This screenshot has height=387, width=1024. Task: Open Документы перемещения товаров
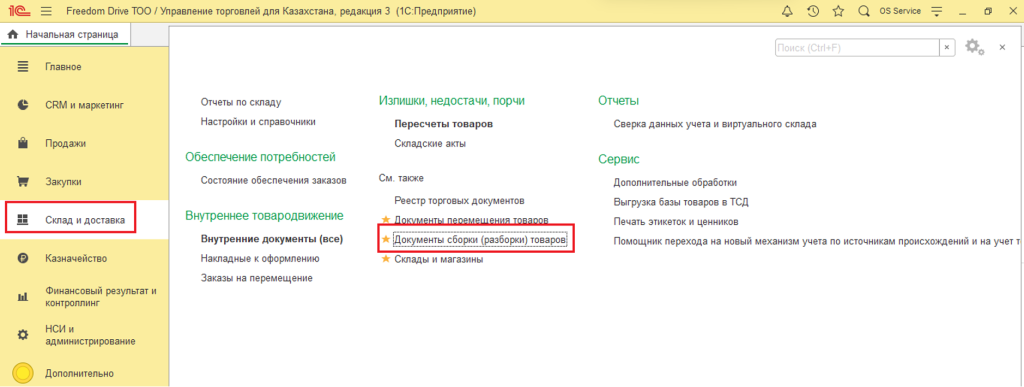tap(472, 220)
